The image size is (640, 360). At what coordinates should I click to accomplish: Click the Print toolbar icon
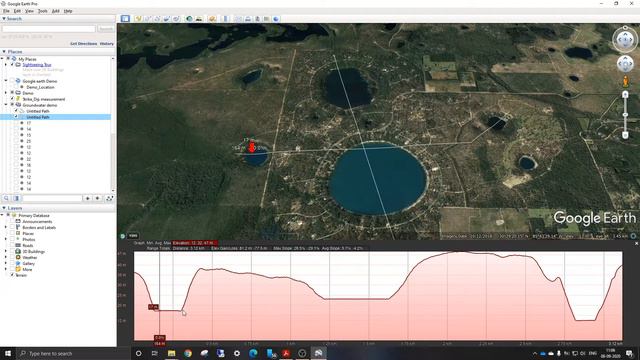pyautogui.click(x=248, y=19)
